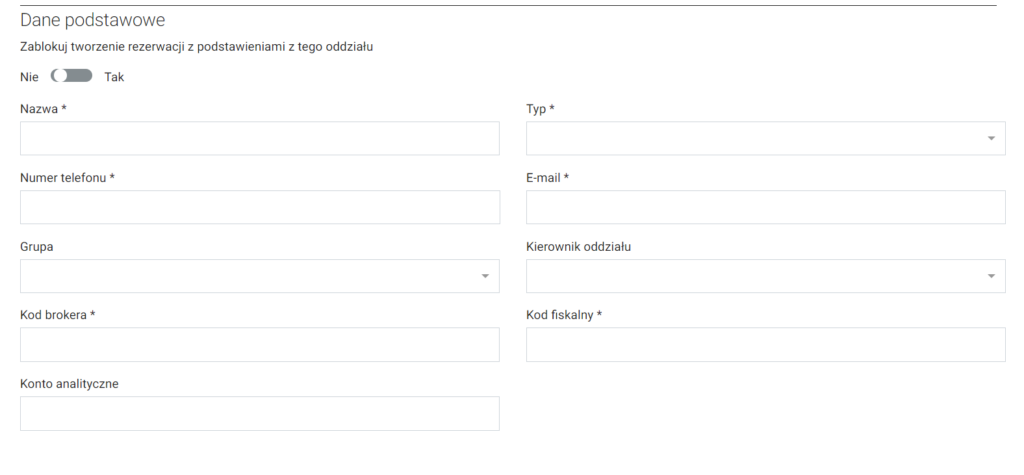Click the "Kierownik oddziału" label text
Viewport: 1024px width, 475px height.
pos(579,246)
